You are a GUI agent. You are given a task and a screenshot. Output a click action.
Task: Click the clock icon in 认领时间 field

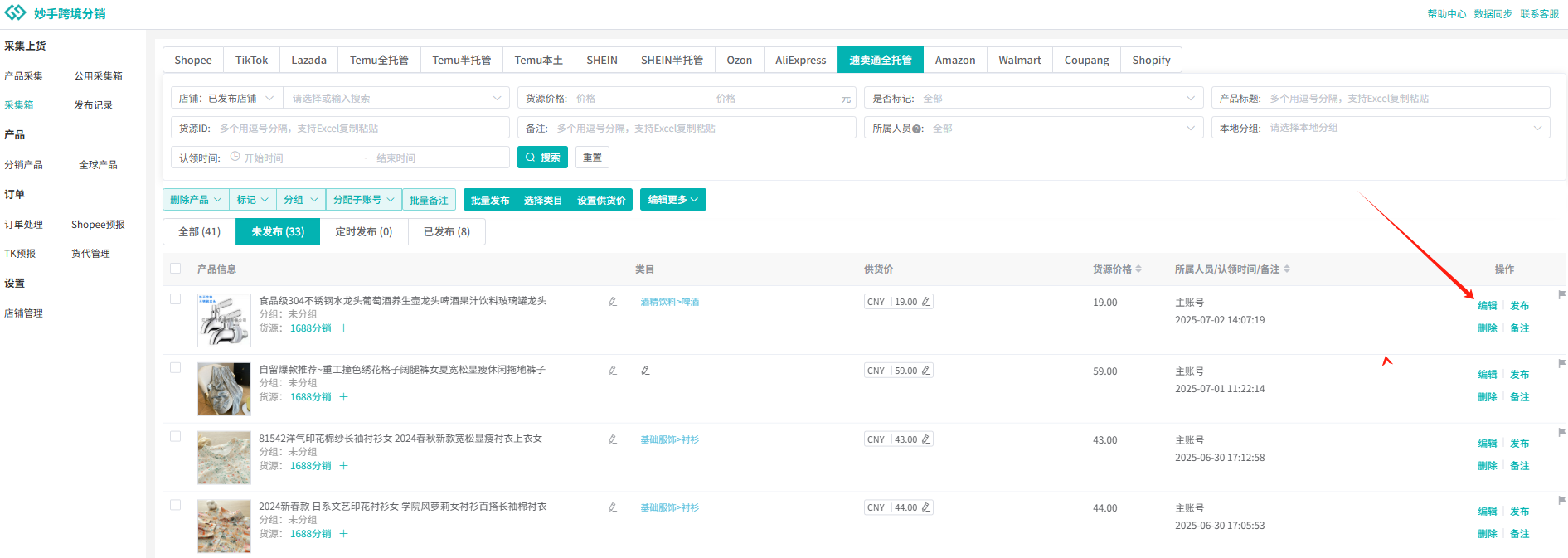[235, 157]
